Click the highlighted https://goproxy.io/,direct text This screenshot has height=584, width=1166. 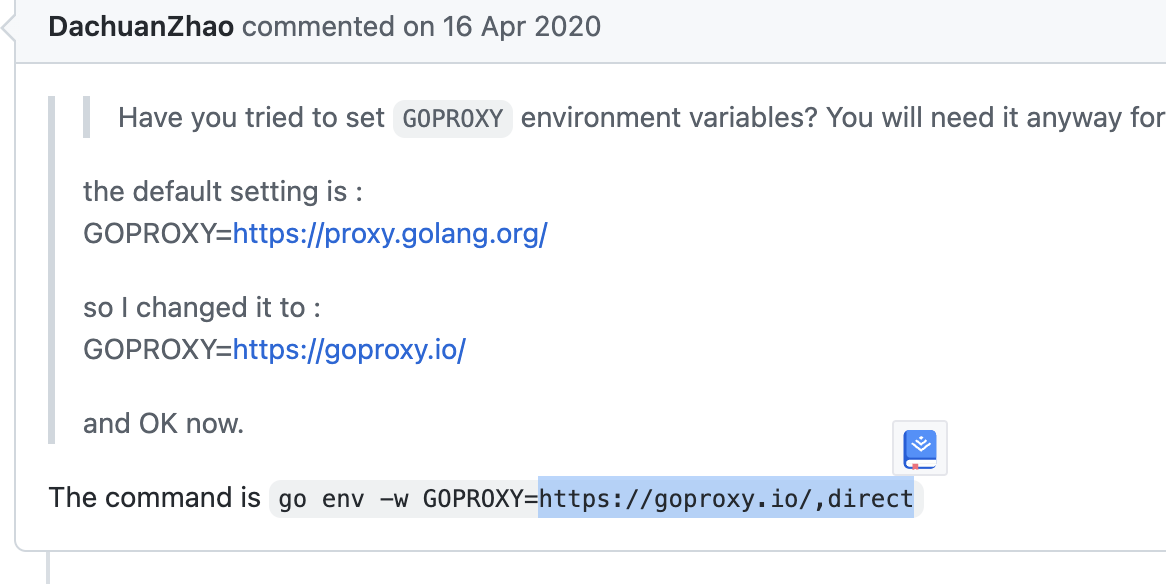coord(726,498)
